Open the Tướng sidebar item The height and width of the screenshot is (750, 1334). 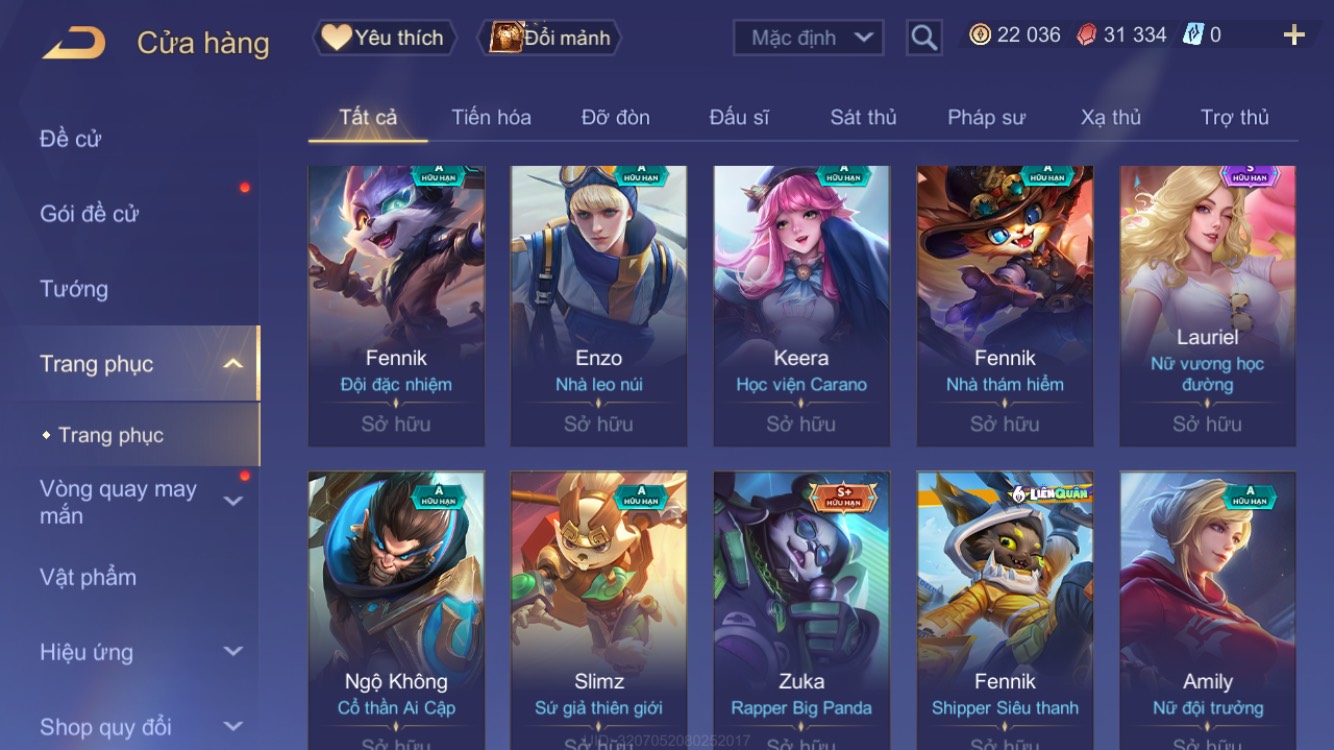coord(74,289)
